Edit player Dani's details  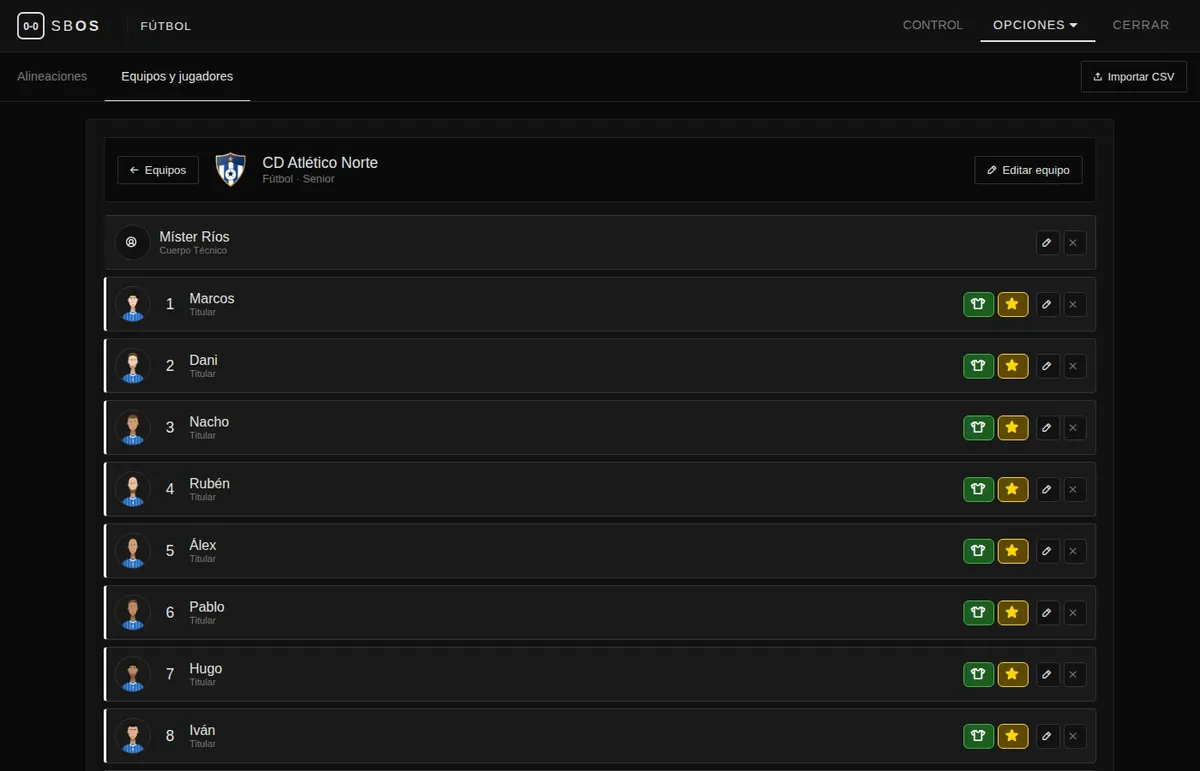pos(1047,366)
